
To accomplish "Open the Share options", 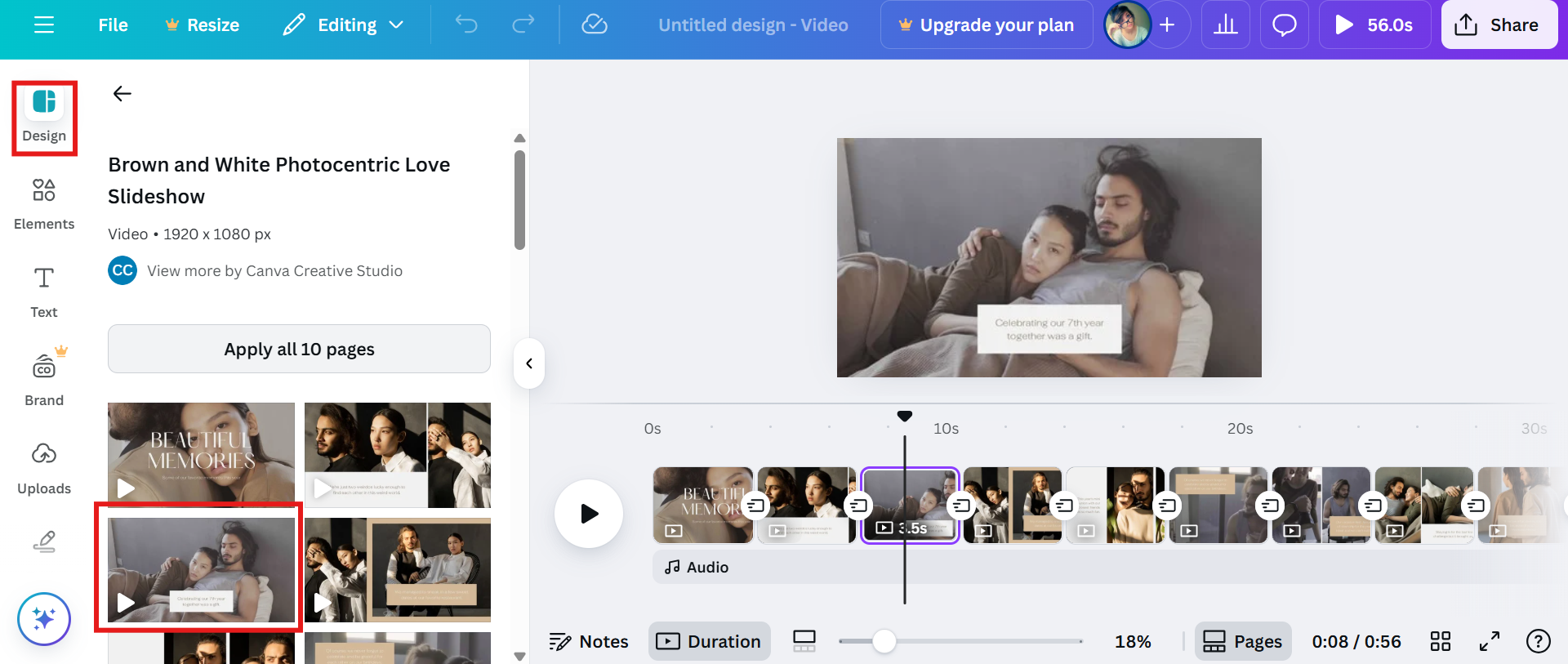I will (x=1499, y=25).
